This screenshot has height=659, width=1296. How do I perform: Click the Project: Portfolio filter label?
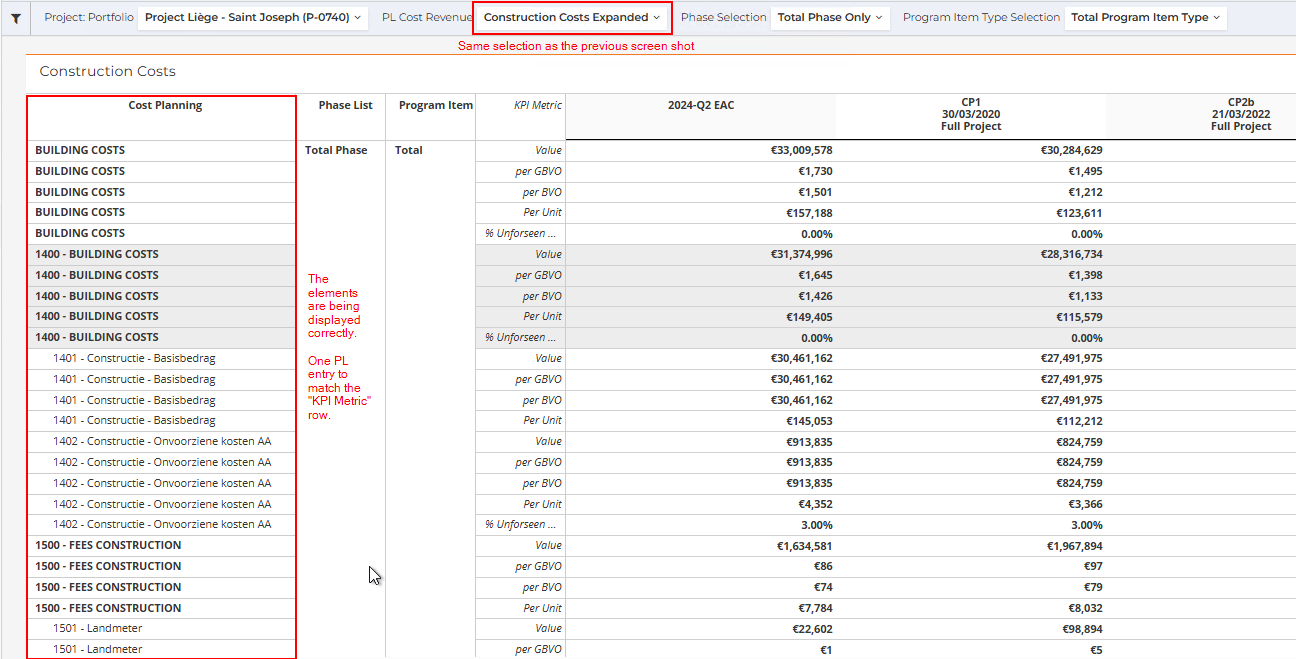coord(89,17)
